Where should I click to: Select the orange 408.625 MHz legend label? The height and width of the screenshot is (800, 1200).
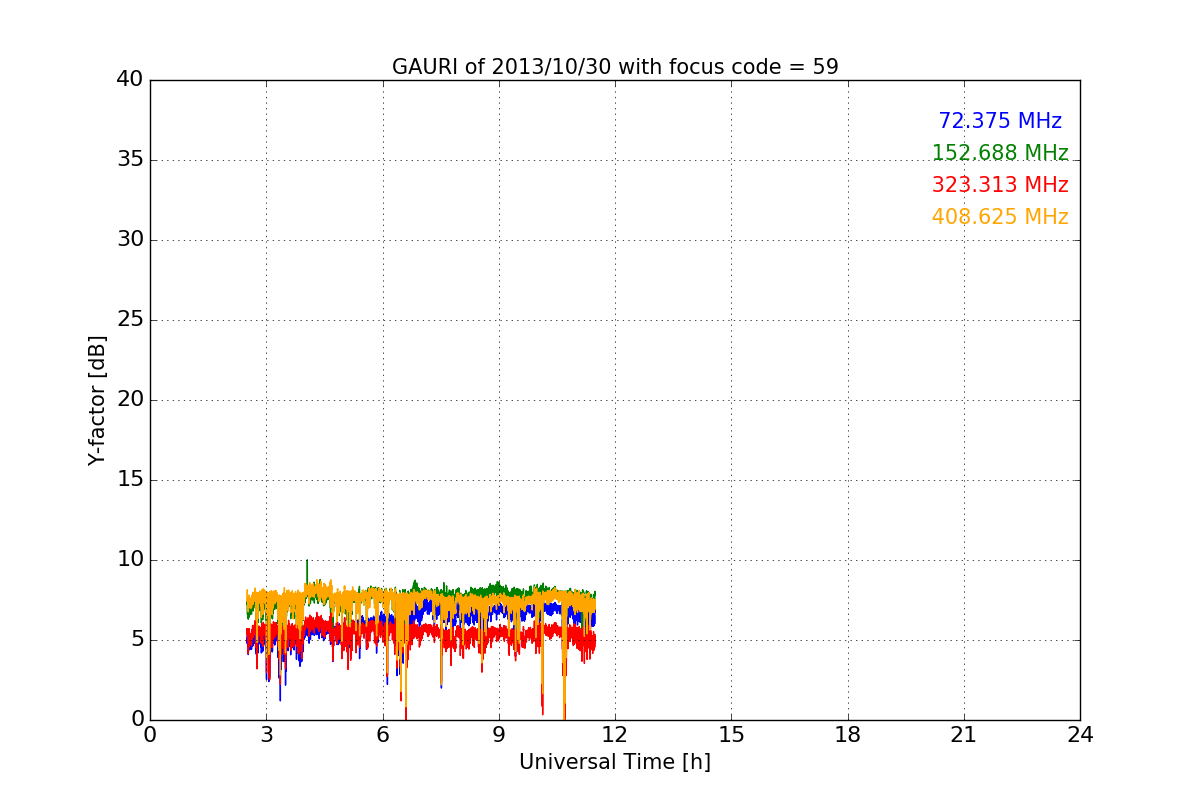(1000, 217)
